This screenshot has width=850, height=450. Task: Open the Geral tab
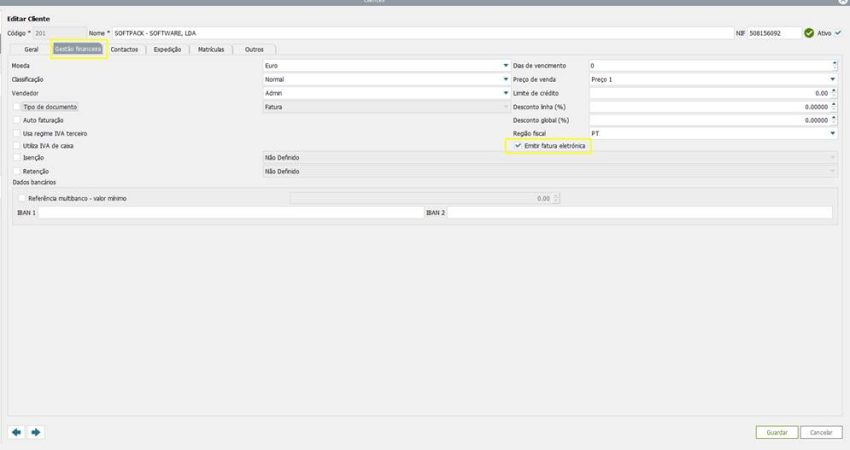[x=31, y=49]
